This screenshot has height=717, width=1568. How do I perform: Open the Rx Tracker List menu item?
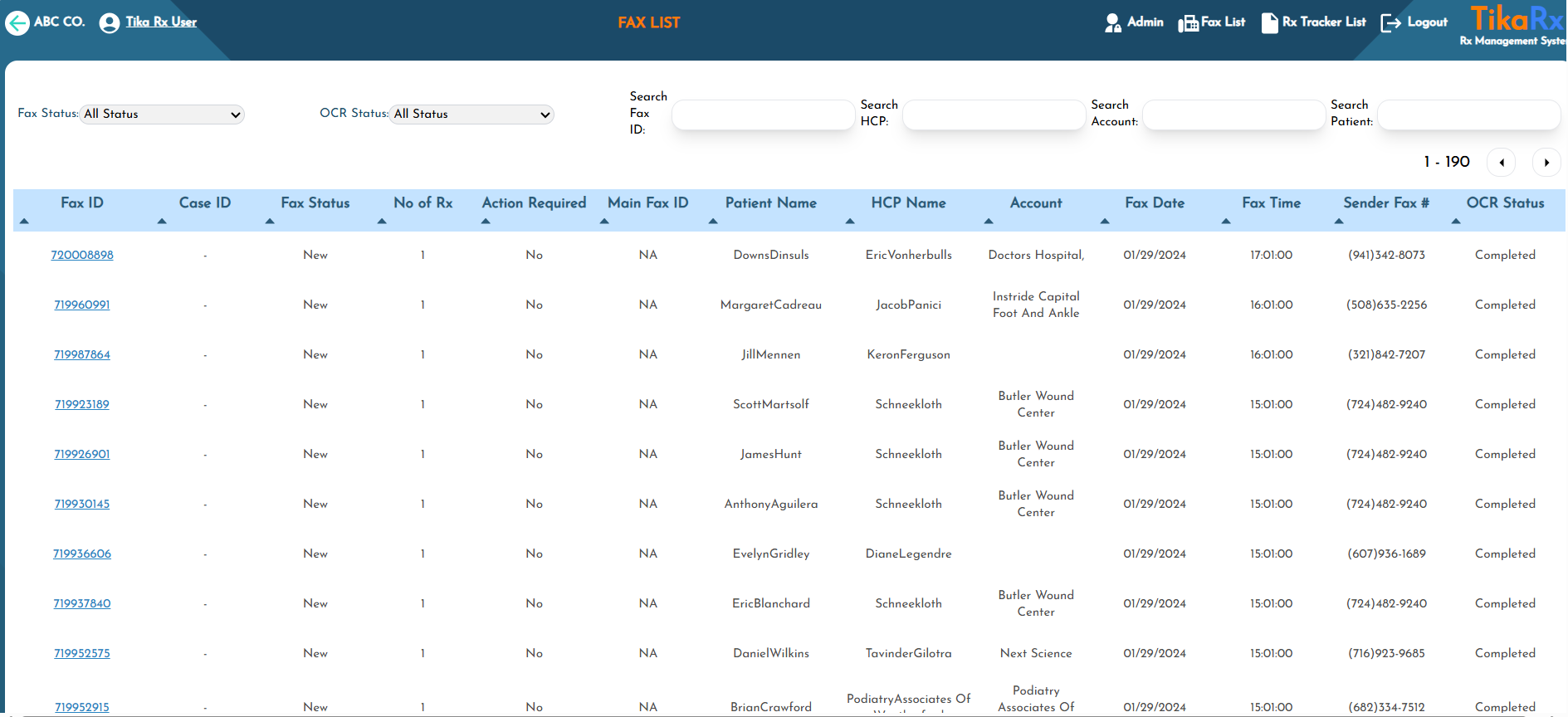pyautogui.click(x=1324, y=22)
